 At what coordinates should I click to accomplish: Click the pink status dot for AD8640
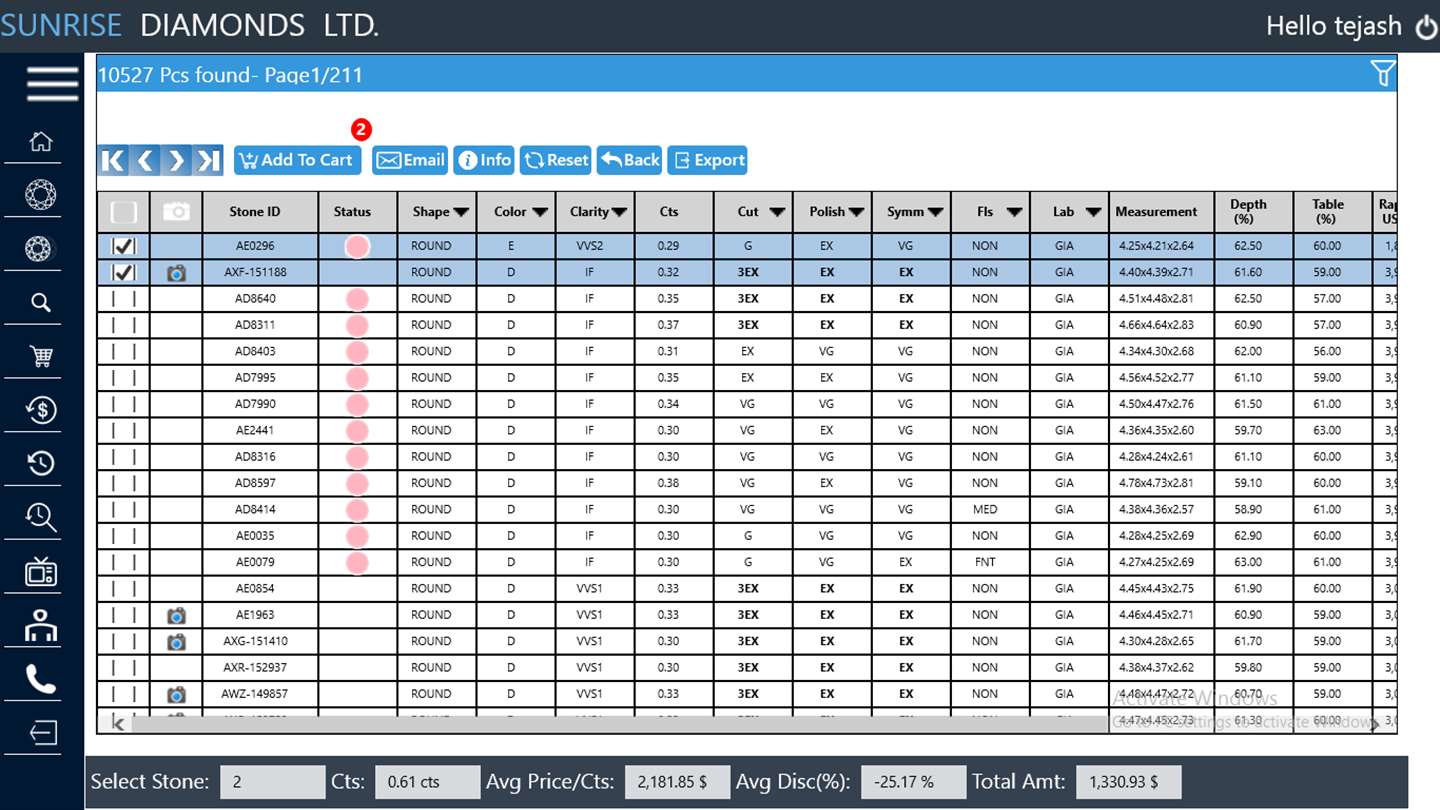click(x=357, y=298)
